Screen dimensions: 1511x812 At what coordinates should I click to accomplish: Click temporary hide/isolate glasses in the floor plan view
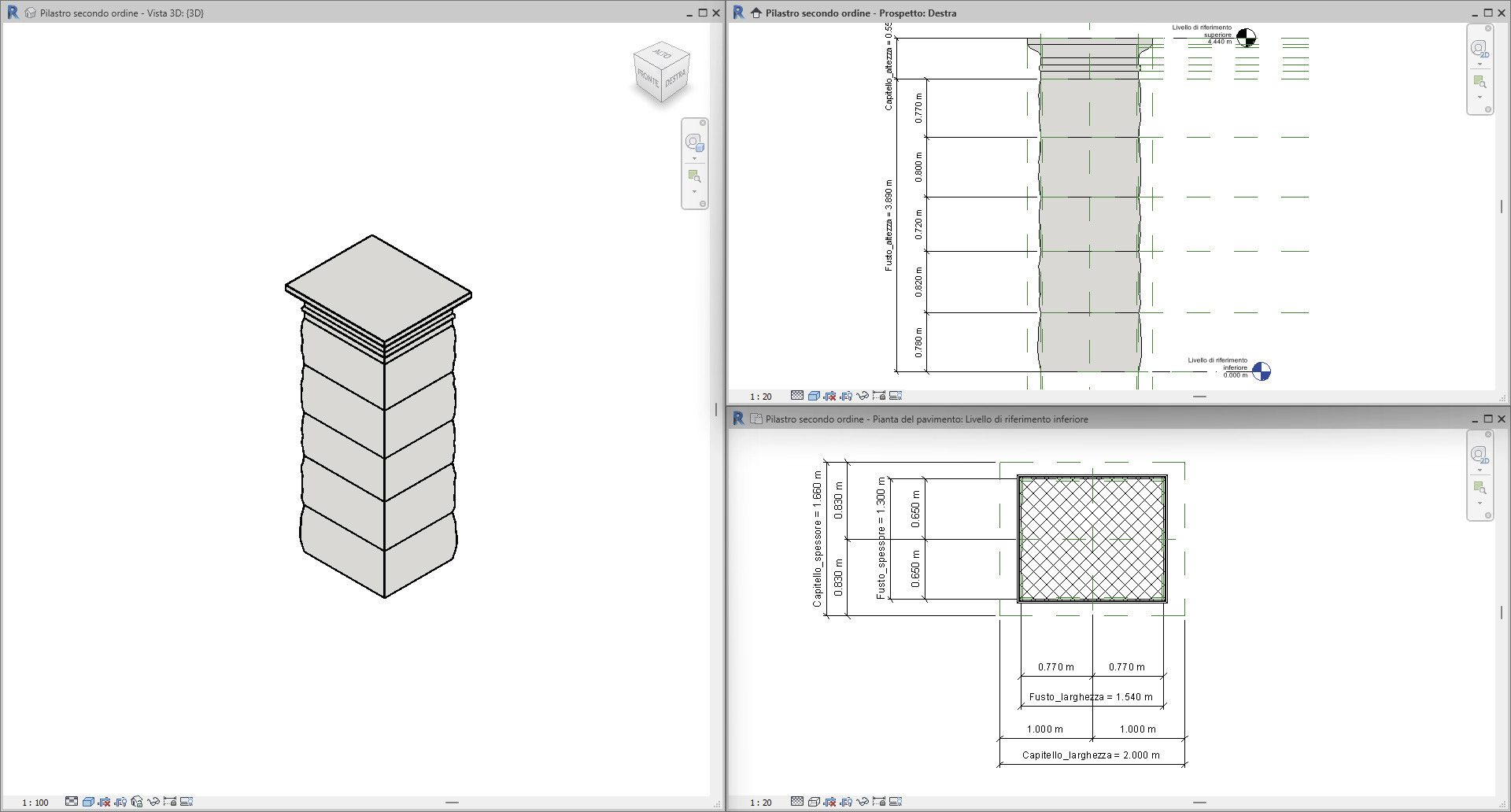[863, 802]
